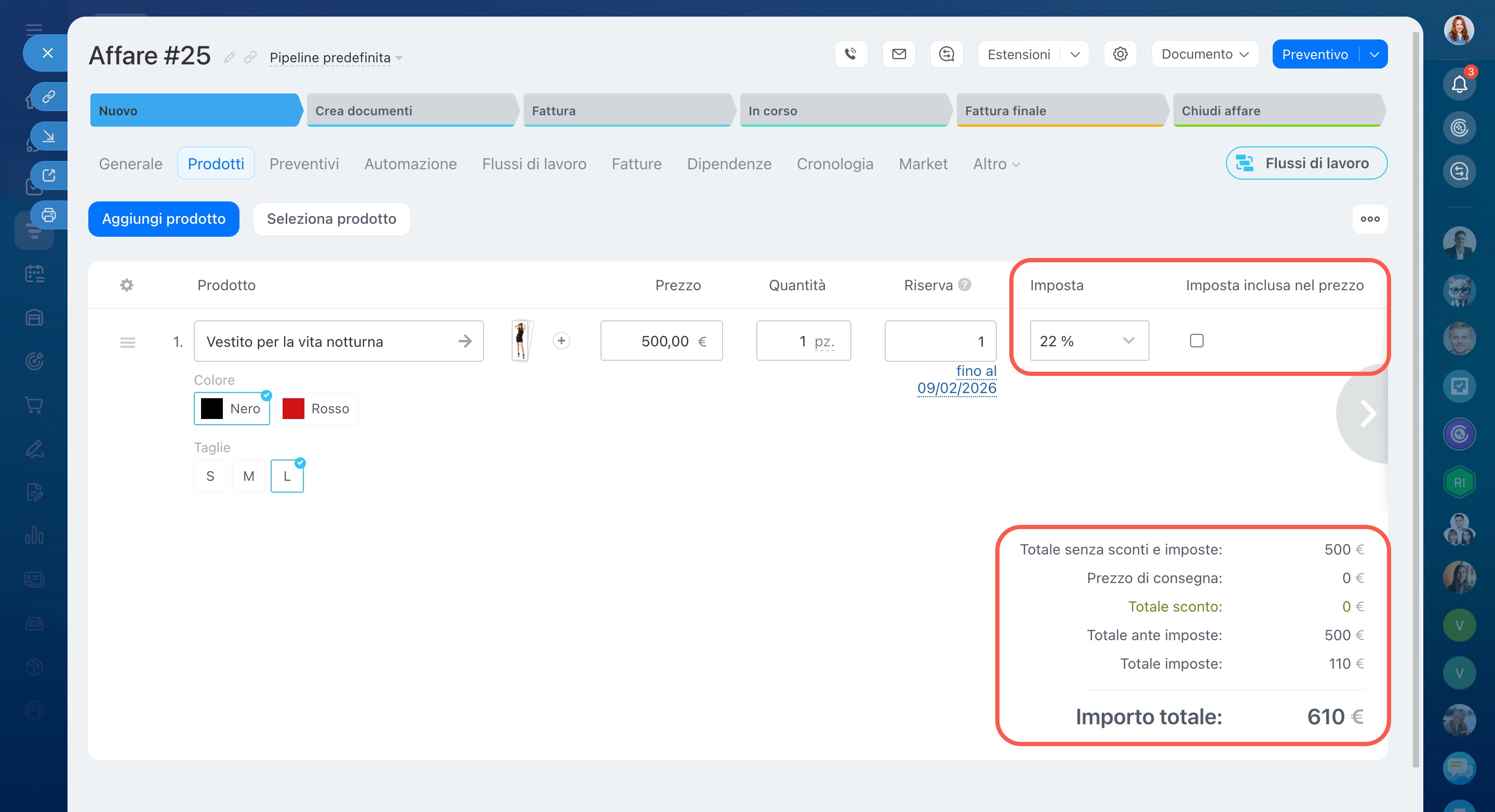Click the Riserva help question mark
This screenshot has width=1495, height=812.
tap(965, 285)
